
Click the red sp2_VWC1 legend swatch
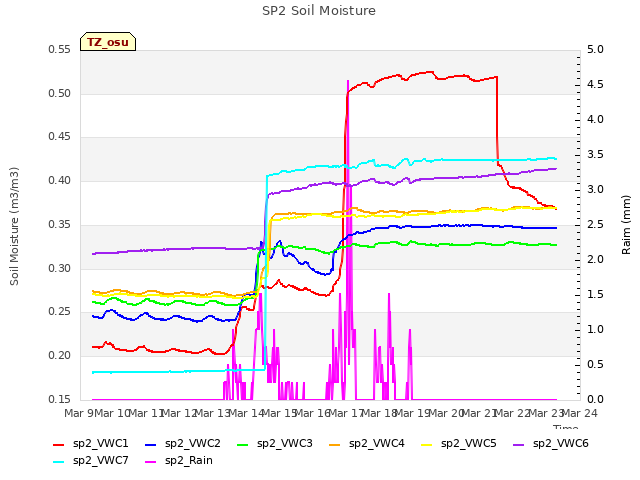click(x=59, y=444)
